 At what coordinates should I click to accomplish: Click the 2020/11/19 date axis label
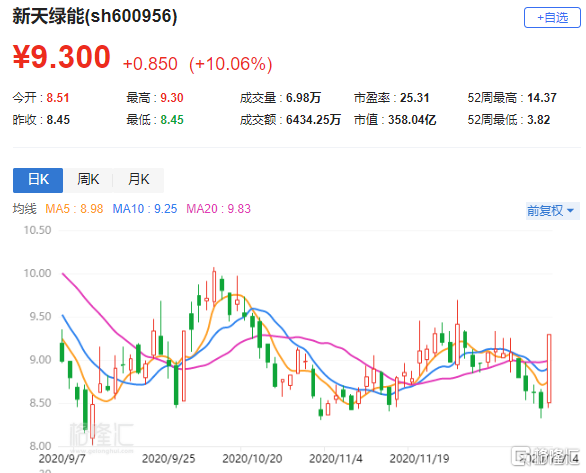point(419,459)
